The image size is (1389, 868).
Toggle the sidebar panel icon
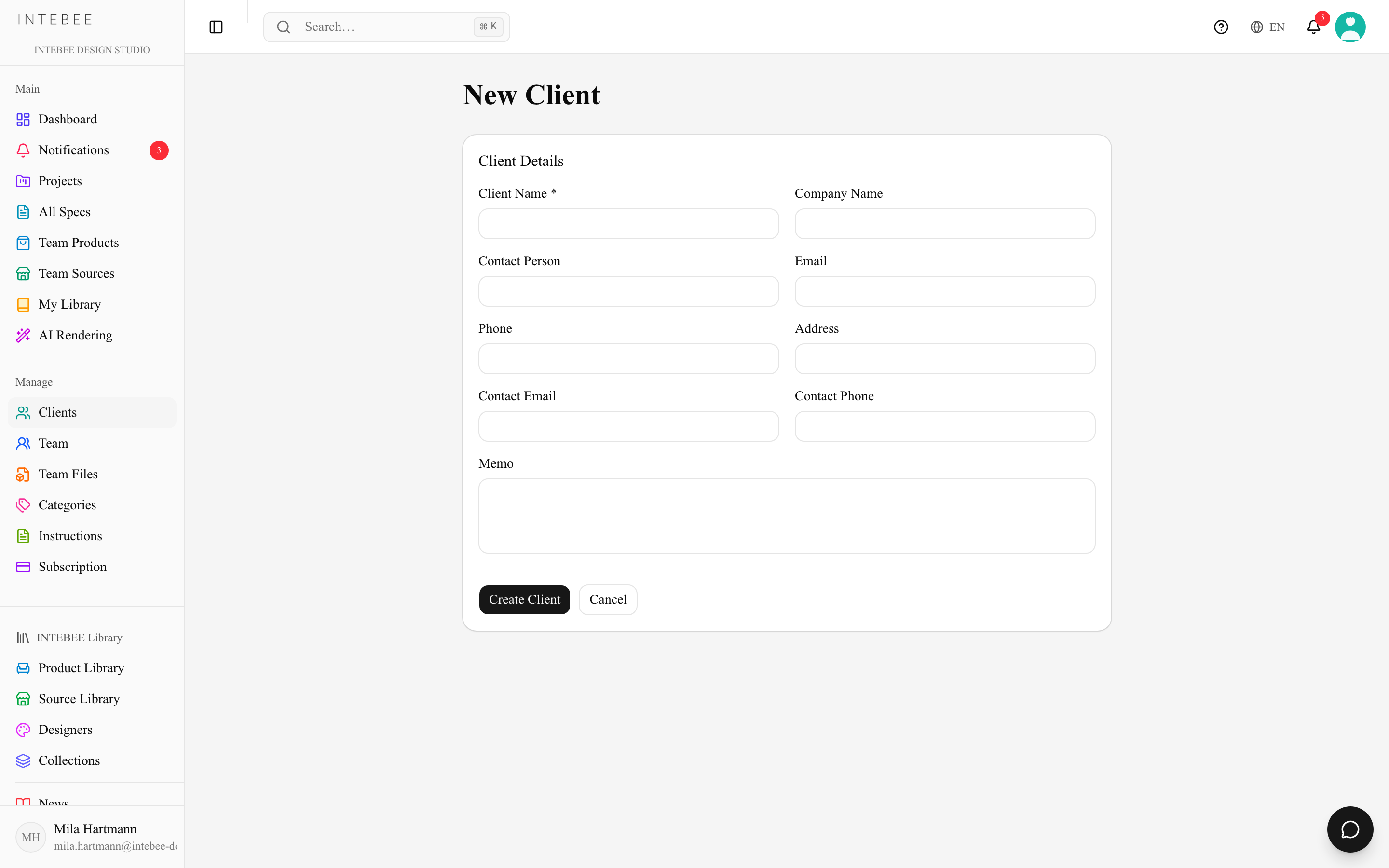216,27
